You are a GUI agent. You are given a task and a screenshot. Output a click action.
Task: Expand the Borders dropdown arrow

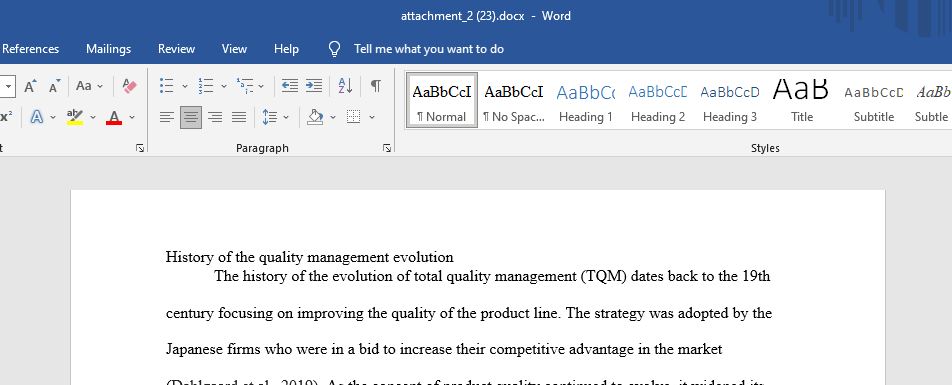[372, 117]
